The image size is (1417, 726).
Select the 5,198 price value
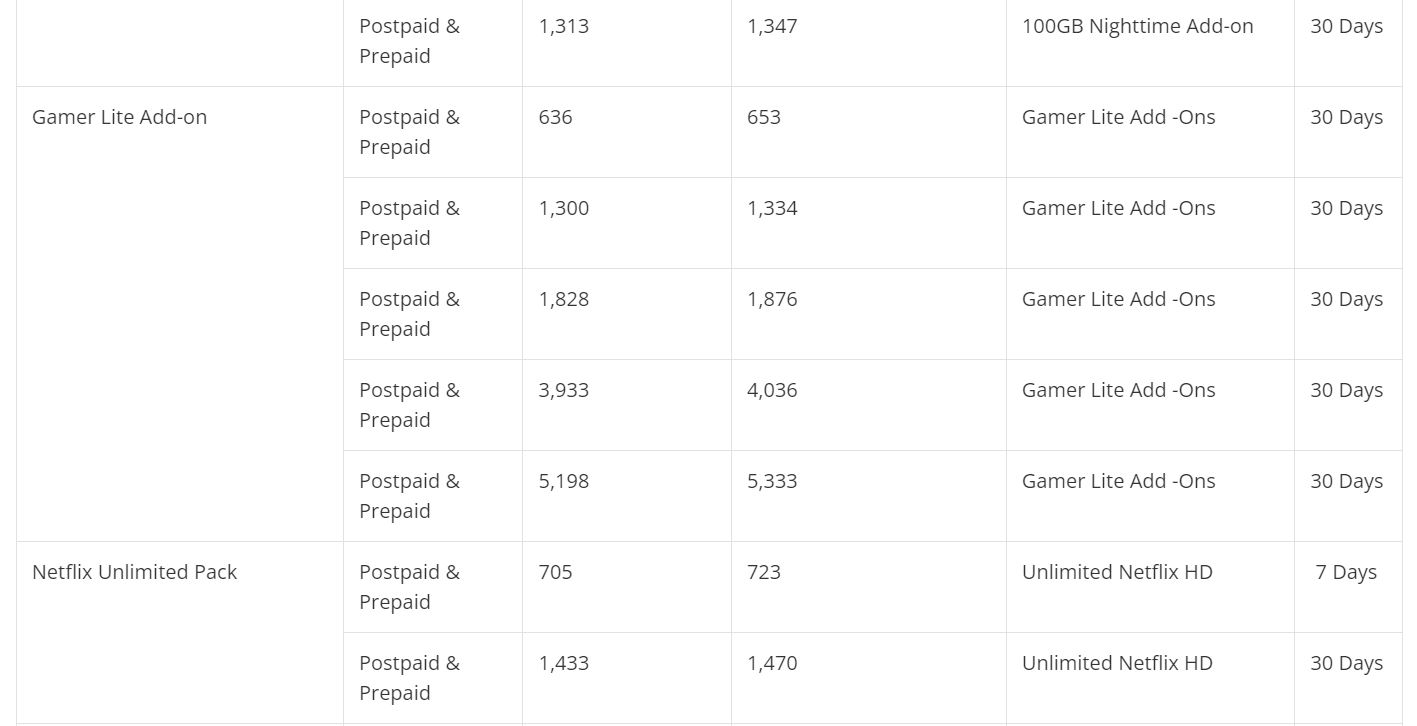tap(564, 481)
